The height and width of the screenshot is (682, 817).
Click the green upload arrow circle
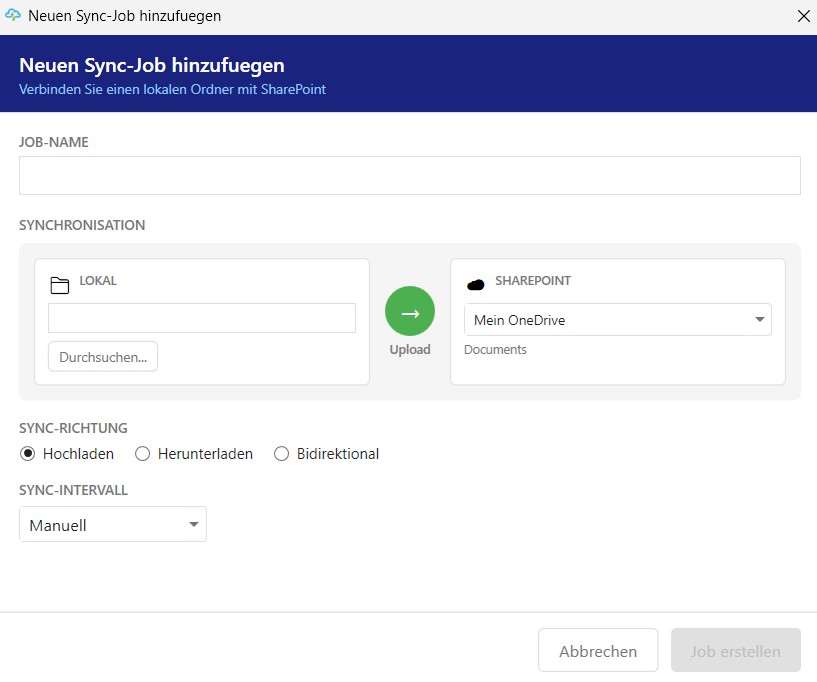tap(410, 311)
